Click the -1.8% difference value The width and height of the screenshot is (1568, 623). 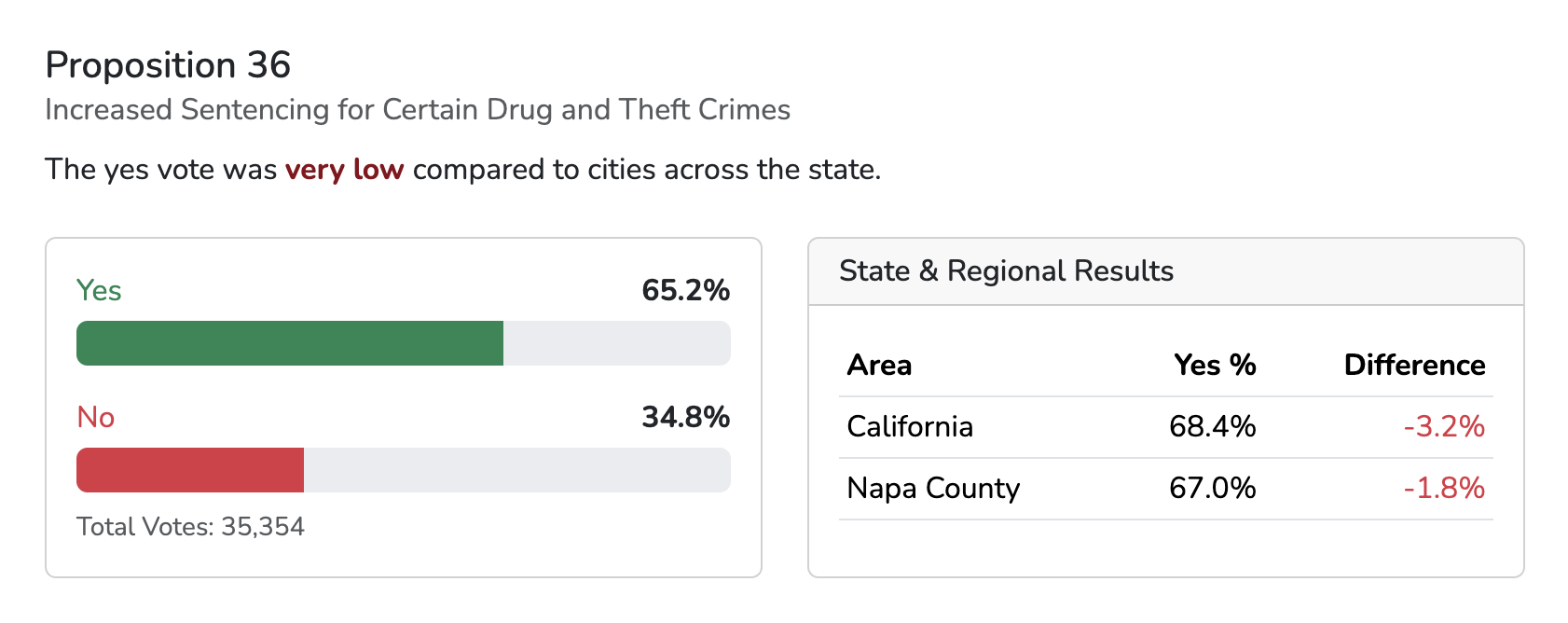point(1444,489)
